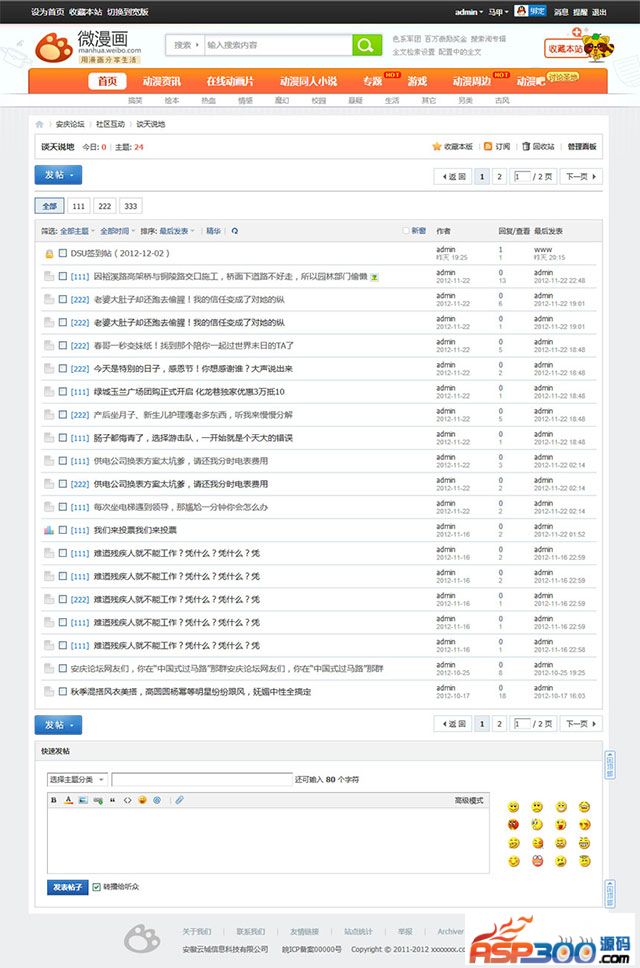Viewport: 640px width, 968px height.
Task: Toggle the 新窗 checkbox
Action: 406,231
